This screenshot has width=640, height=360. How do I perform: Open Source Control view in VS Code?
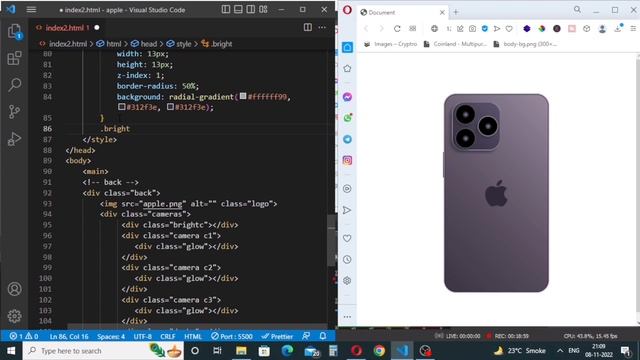(14, 111)
